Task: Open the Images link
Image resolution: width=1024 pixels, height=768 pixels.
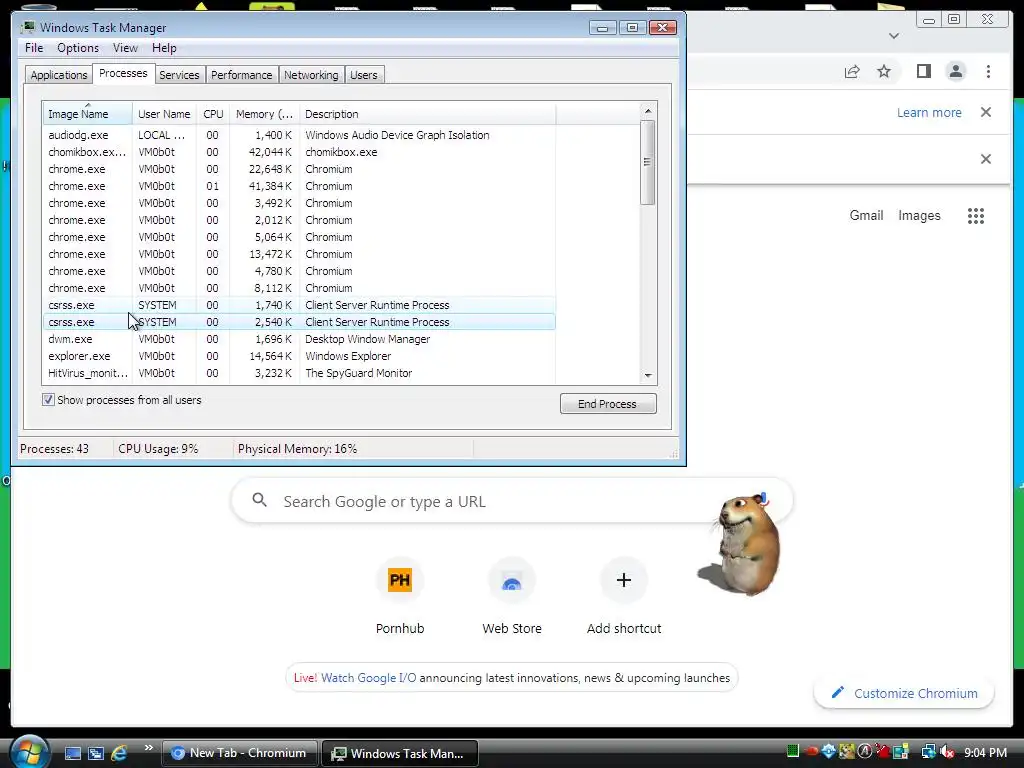Action: (x=919, y=216)
